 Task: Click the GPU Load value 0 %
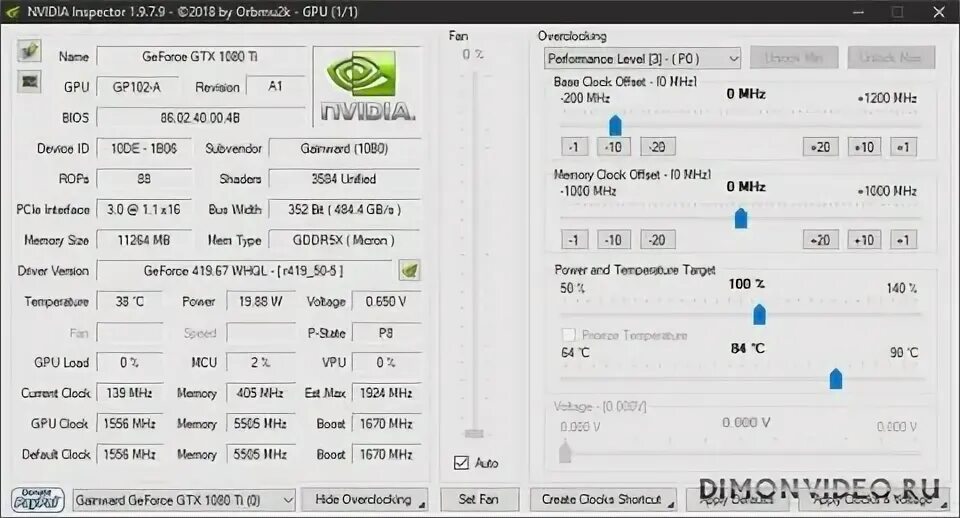tap(130, 362)
